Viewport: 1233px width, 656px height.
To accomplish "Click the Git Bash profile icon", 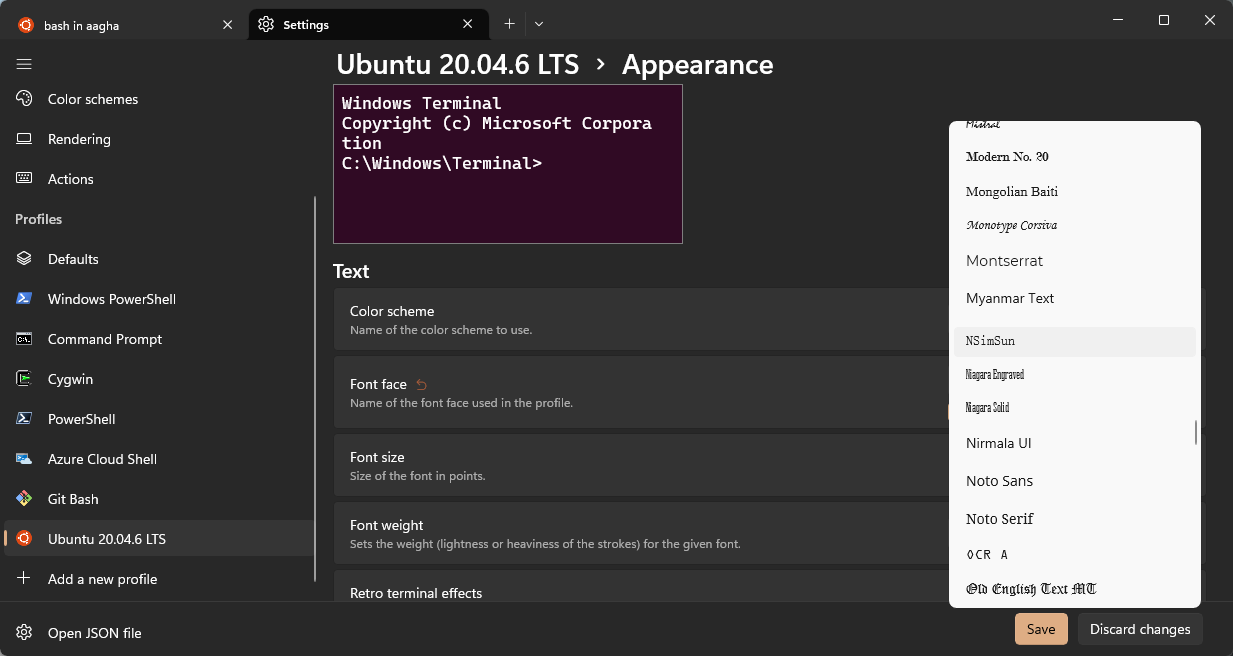I will click(24, 499).
